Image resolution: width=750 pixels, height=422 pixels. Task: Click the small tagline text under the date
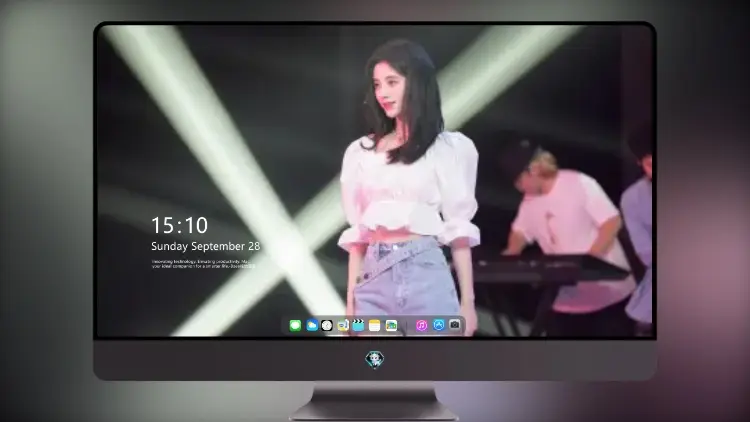coord(203,264)
